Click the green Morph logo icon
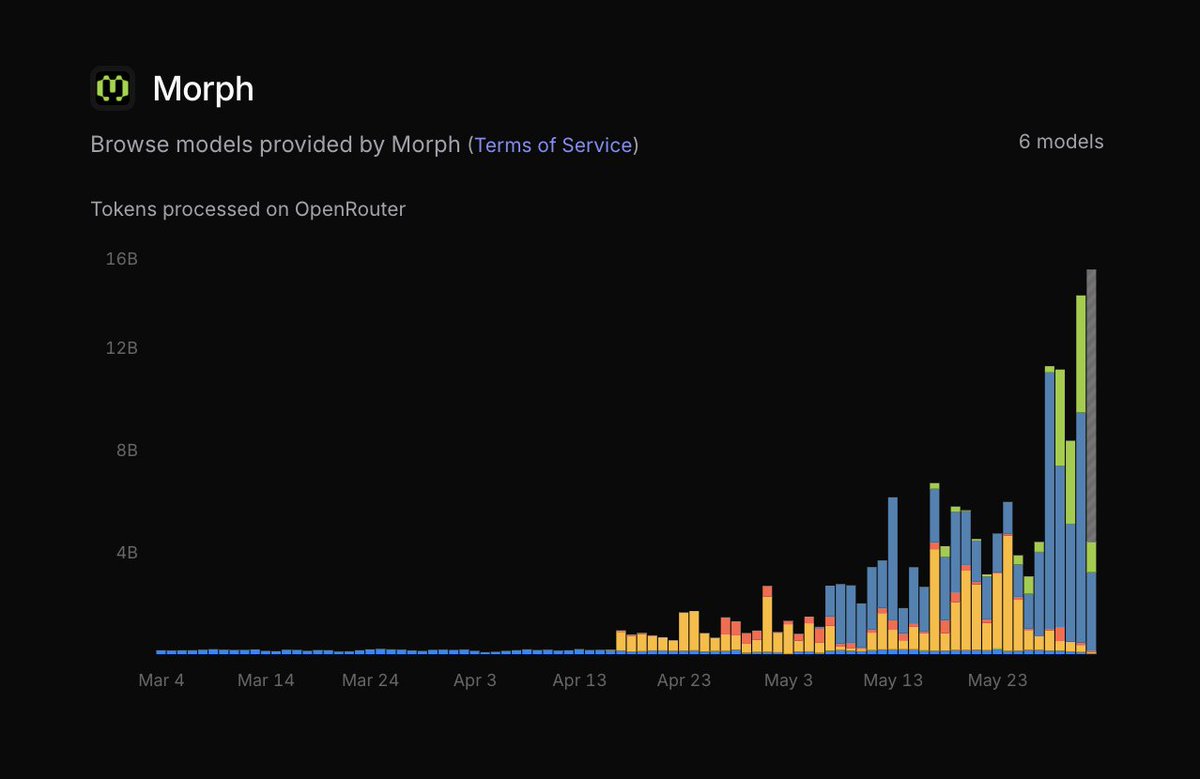1200x779 pixels. click(112, 88)
